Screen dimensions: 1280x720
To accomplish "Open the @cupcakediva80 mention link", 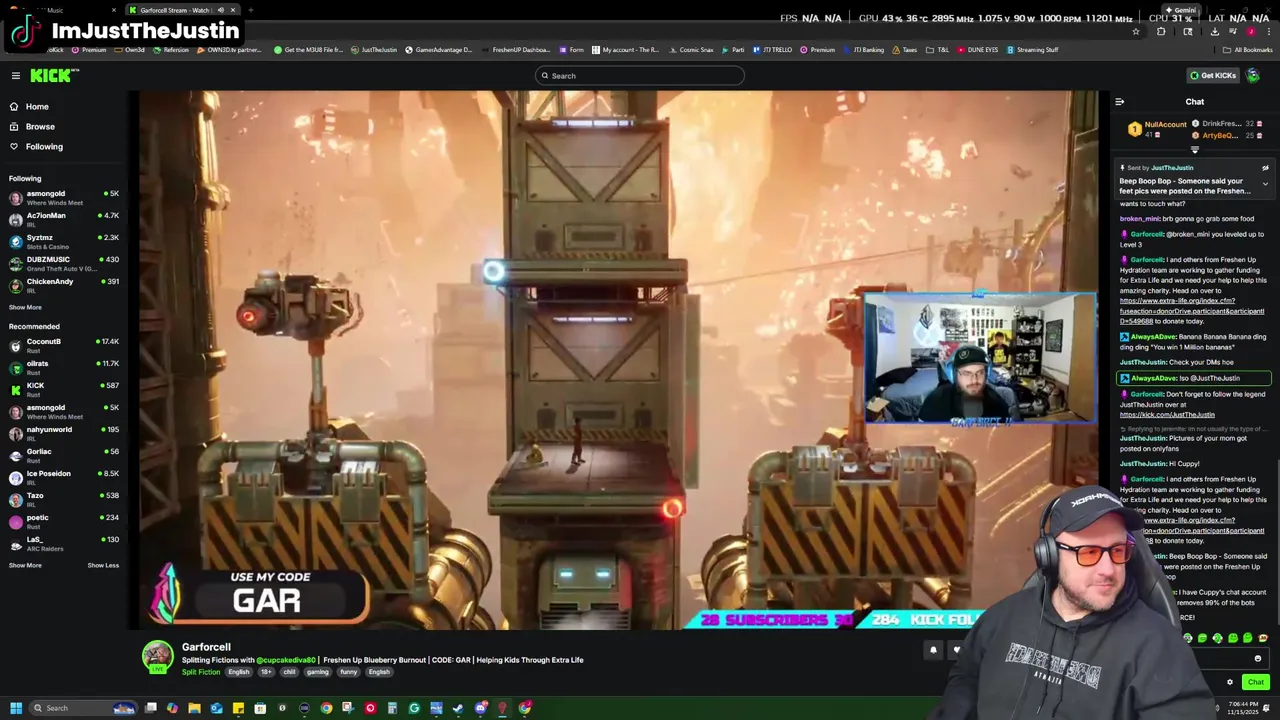I will click(286, 660).
